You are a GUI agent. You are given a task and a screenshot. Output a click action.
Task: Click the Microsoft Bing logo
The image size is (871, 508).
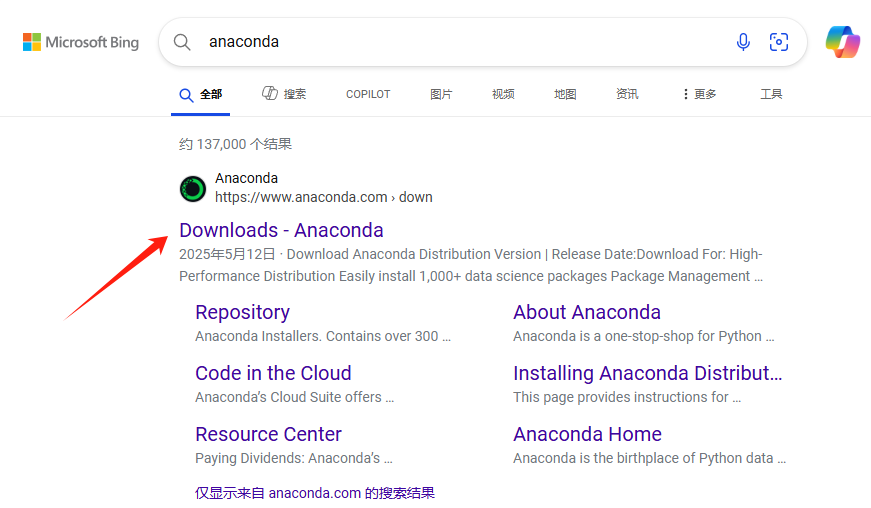(81, 42)
